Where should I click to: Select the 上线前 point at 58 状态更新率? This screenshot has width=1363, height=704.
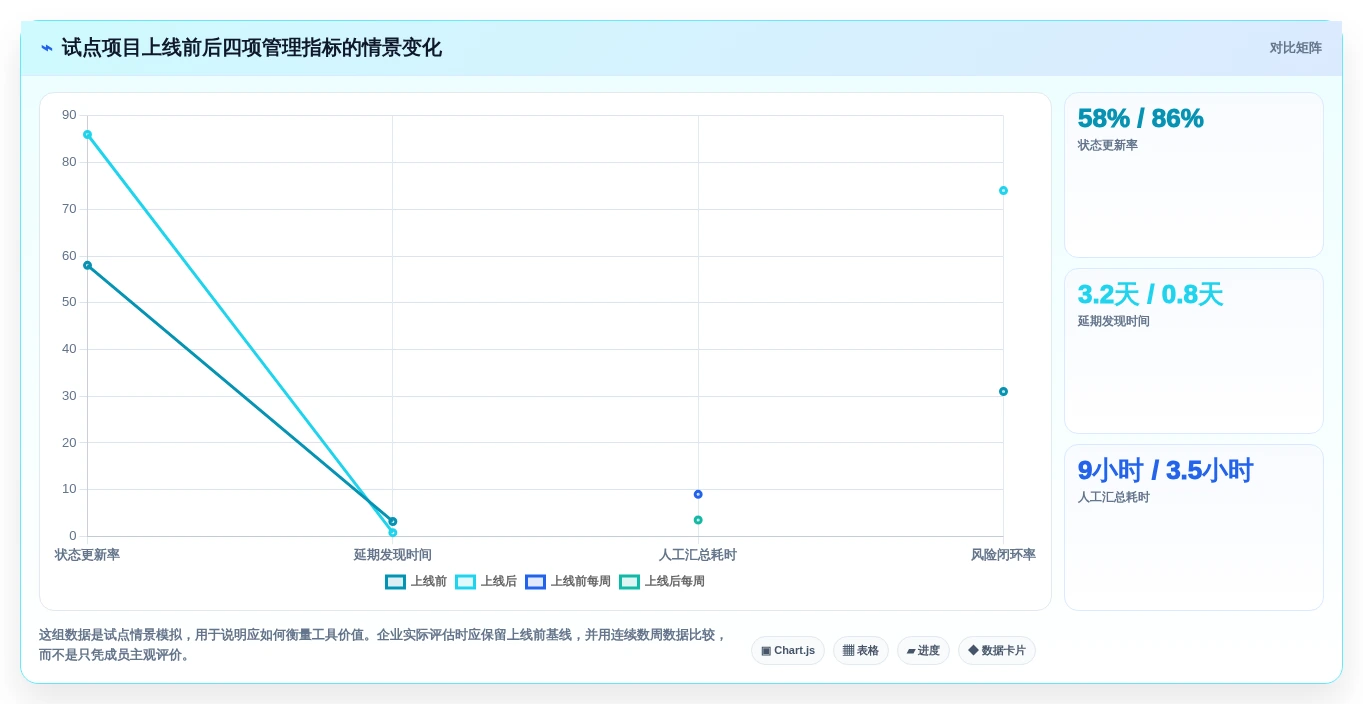tap(87, 265)
